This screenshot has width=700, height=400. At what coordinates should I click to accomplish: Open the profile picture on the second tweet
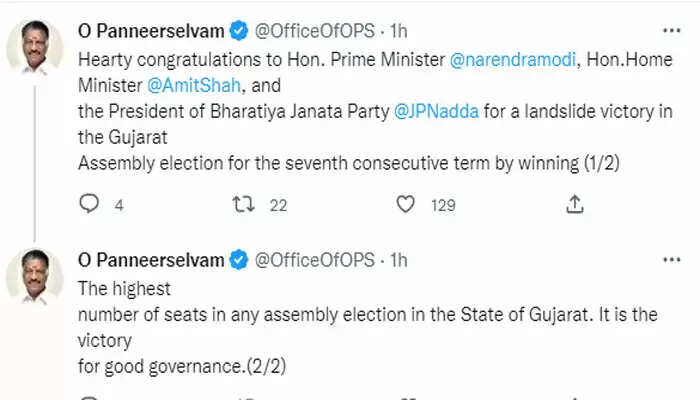point(35,276)
